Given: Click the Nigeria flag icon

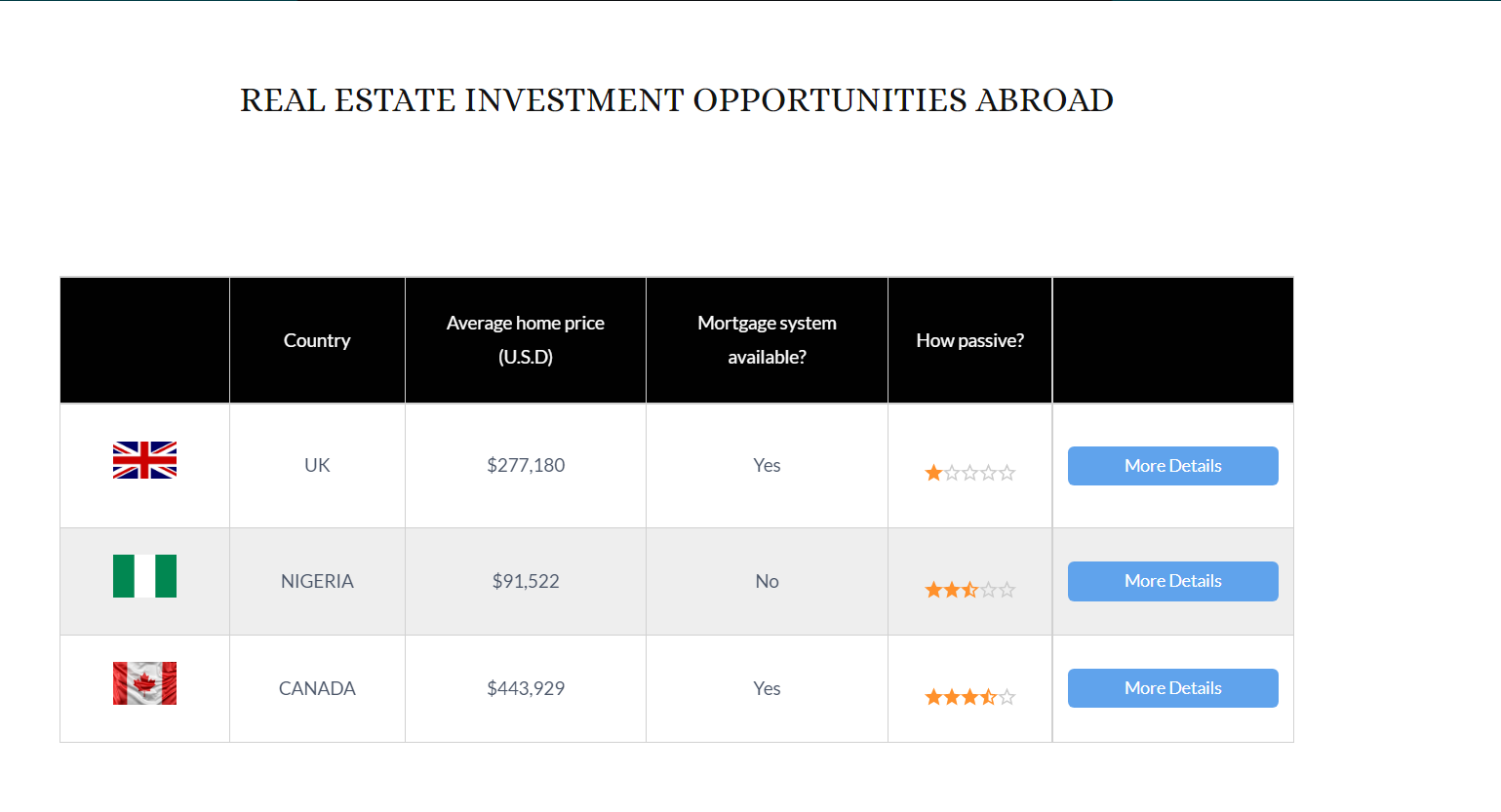Looking at the screenshot, I should pyautogui.click(x=144, y=577).
